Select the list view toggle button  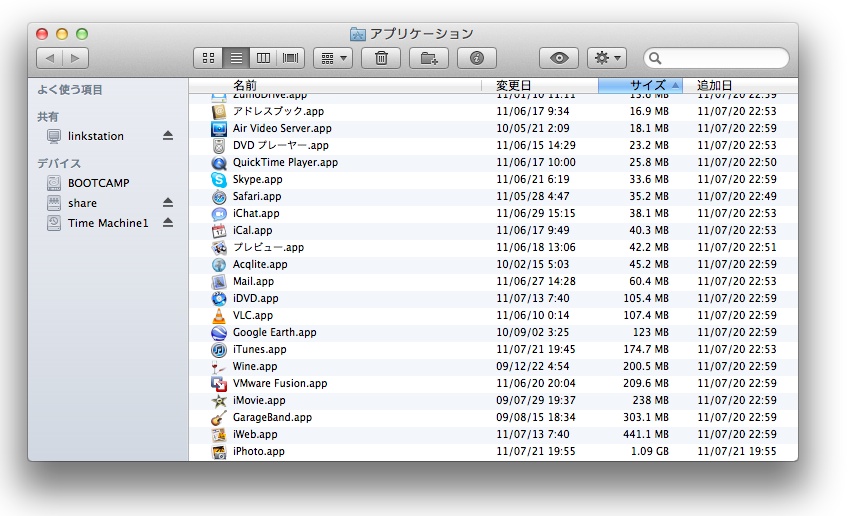pos(236,58)
